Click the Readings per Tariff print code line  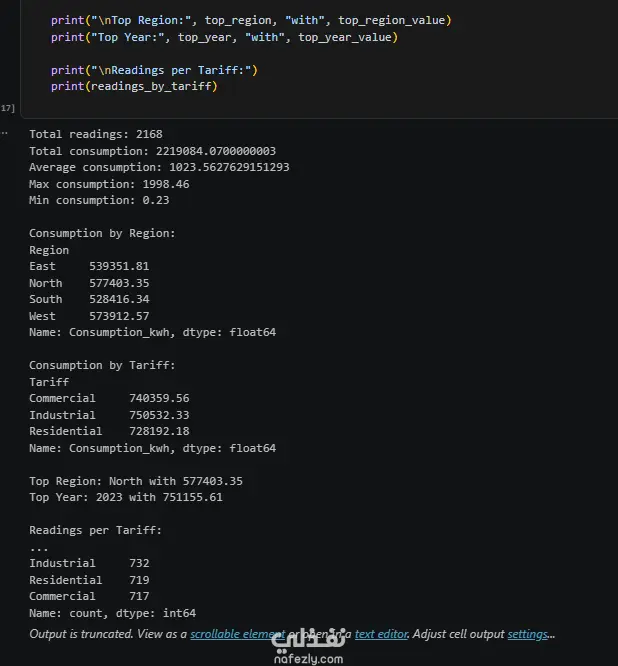154,70
